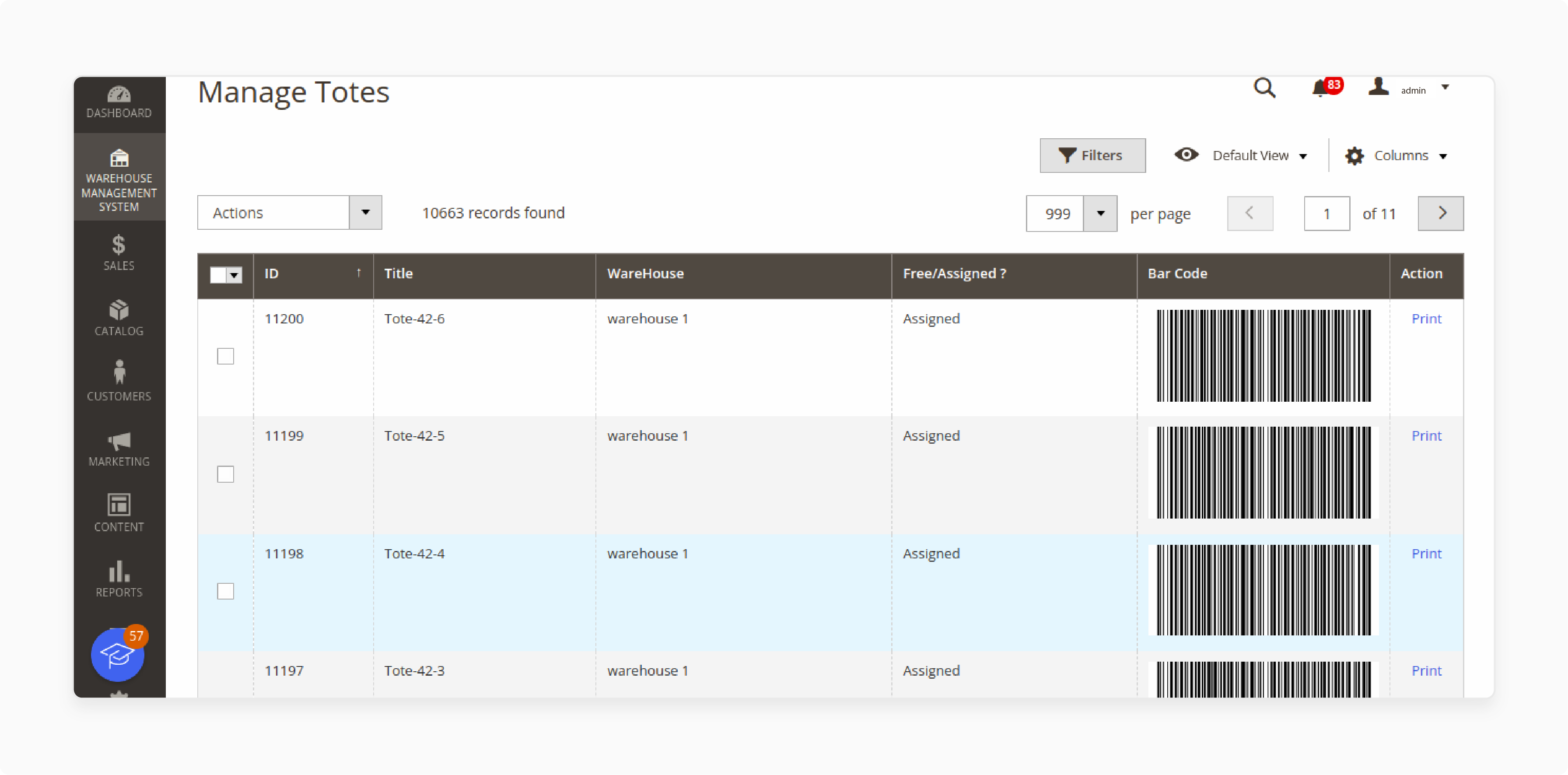
Task: Go to the Sales section
Action: coord(119,252)
